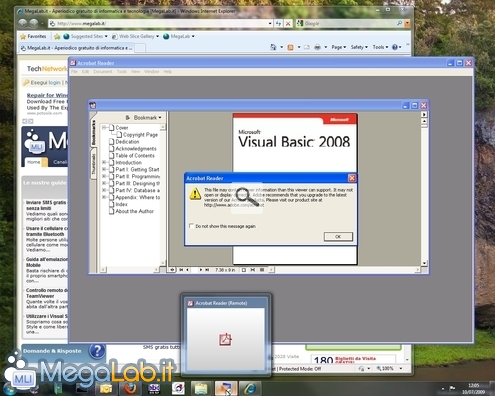The image size is (495, 396).
Task: Open Favorites in Internet Explorer
Action: tap(33, 36)
